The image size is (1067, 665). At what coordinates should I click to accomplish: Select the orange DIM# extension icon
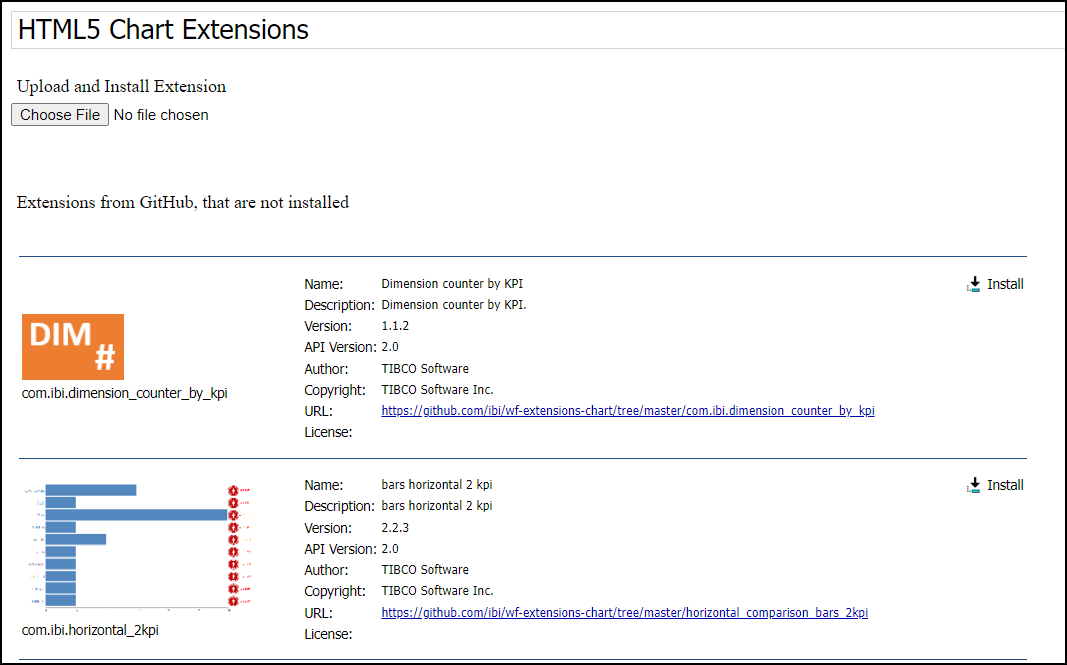pos(72,345)
